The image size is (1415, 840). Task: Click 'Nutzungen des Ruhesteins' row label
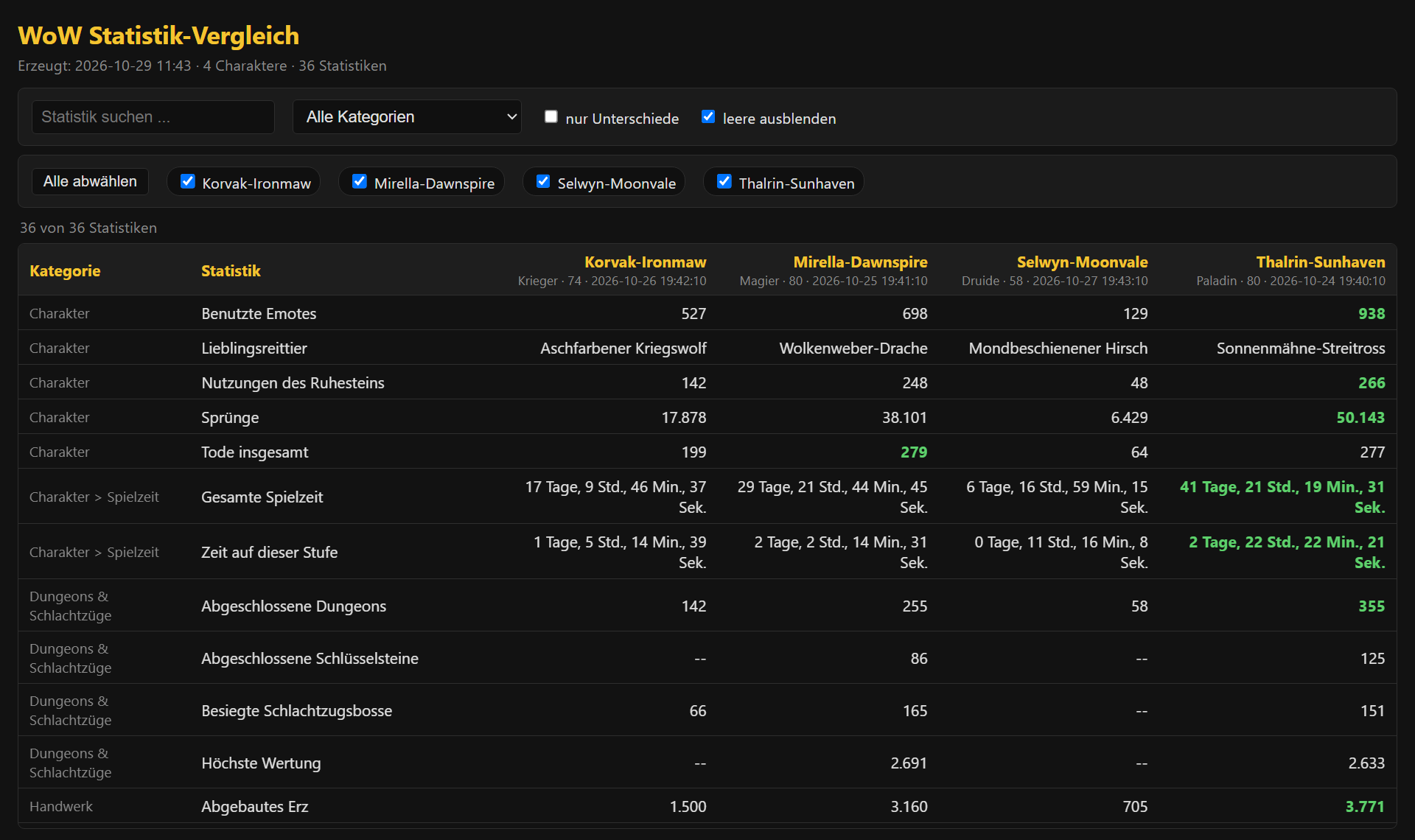pos(293,382)
